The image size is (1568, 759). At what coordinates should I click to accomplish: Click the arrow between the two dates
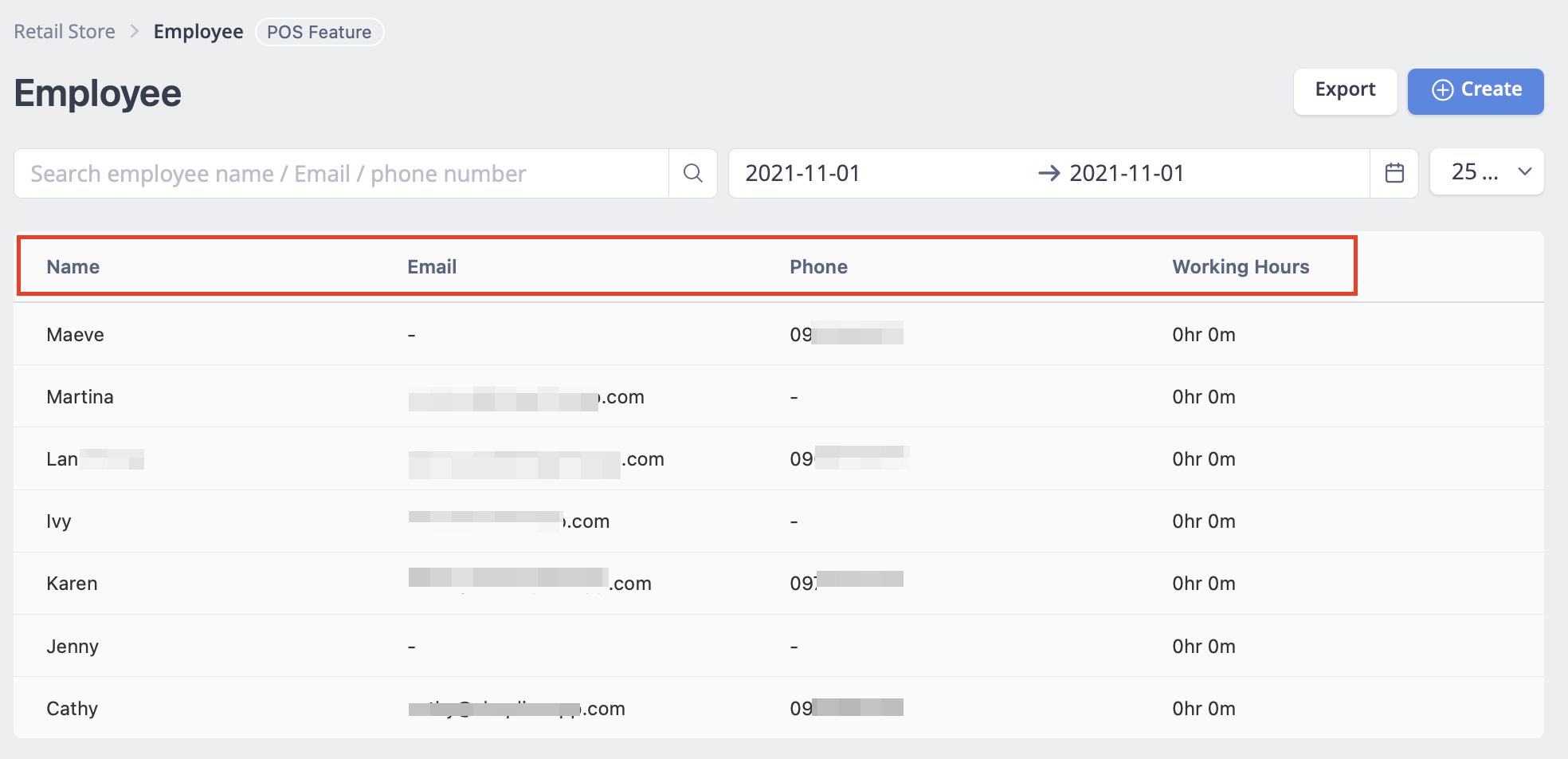click(1049, 172)
